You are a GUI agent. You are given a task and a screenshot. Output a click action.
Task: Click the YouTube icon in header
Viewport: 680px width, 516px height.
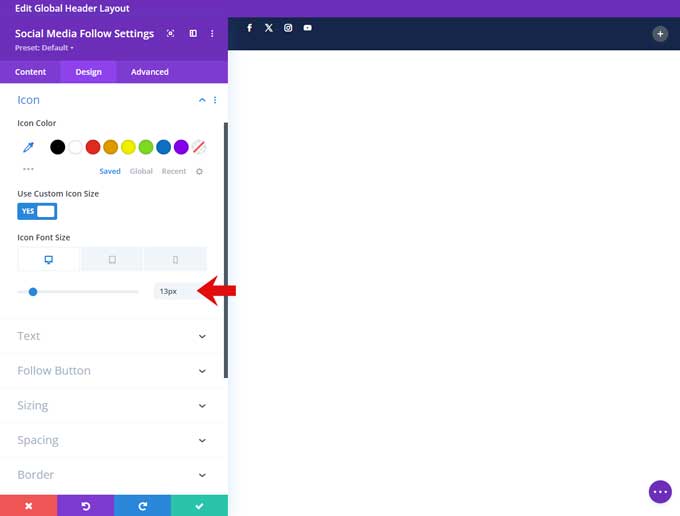(x=308, y=28)
